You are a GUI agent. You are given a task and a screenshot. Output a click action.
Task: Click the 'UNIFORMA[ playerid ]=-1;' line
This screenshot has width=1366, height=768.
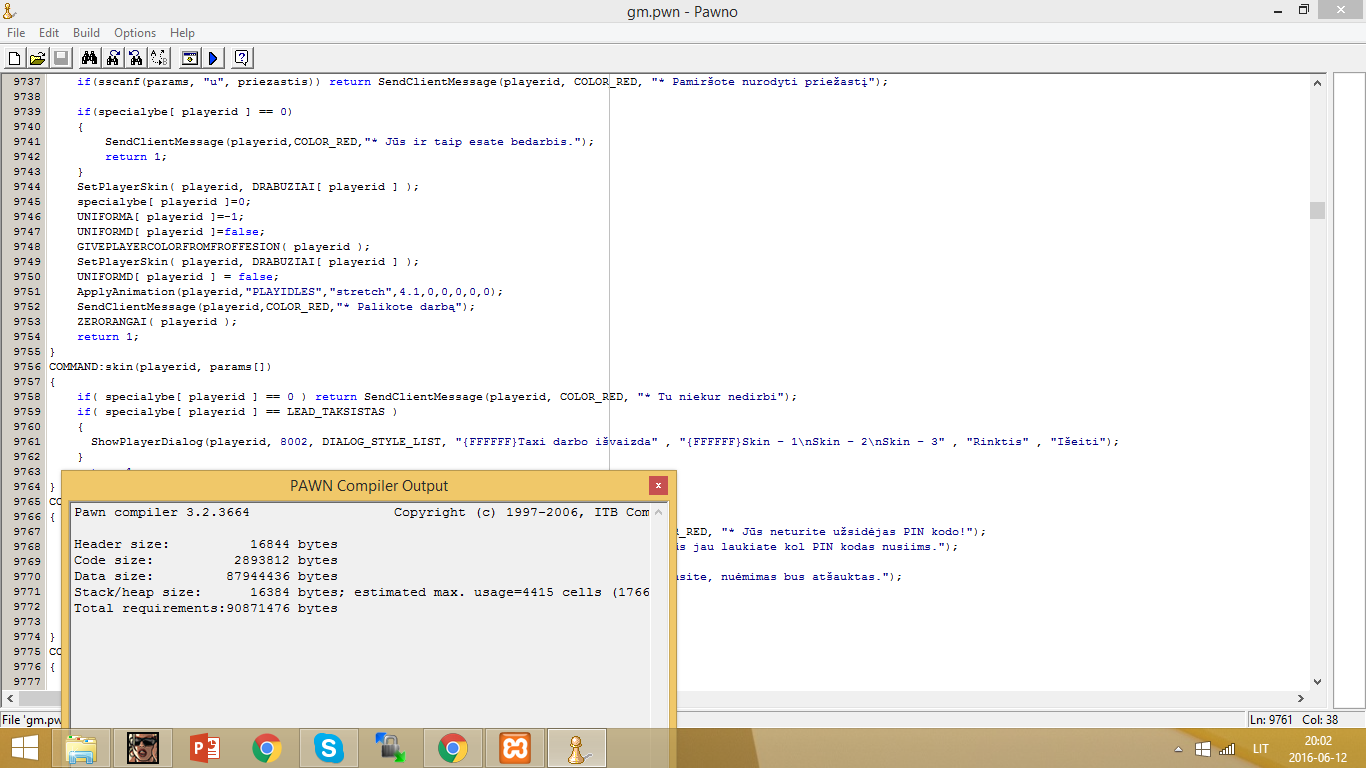click(160, 217)
